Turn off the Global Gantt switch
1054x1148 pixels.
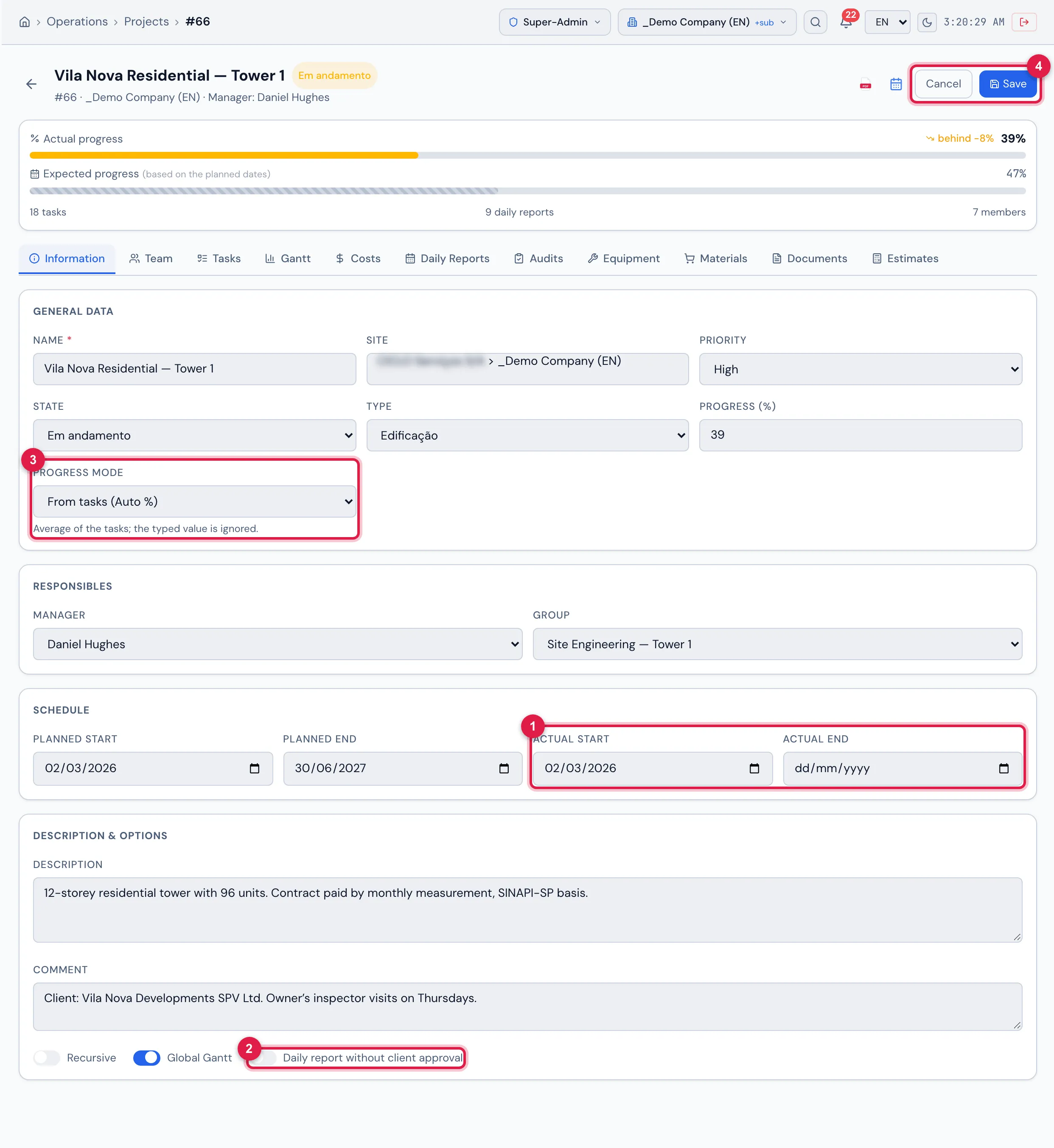146,1057
